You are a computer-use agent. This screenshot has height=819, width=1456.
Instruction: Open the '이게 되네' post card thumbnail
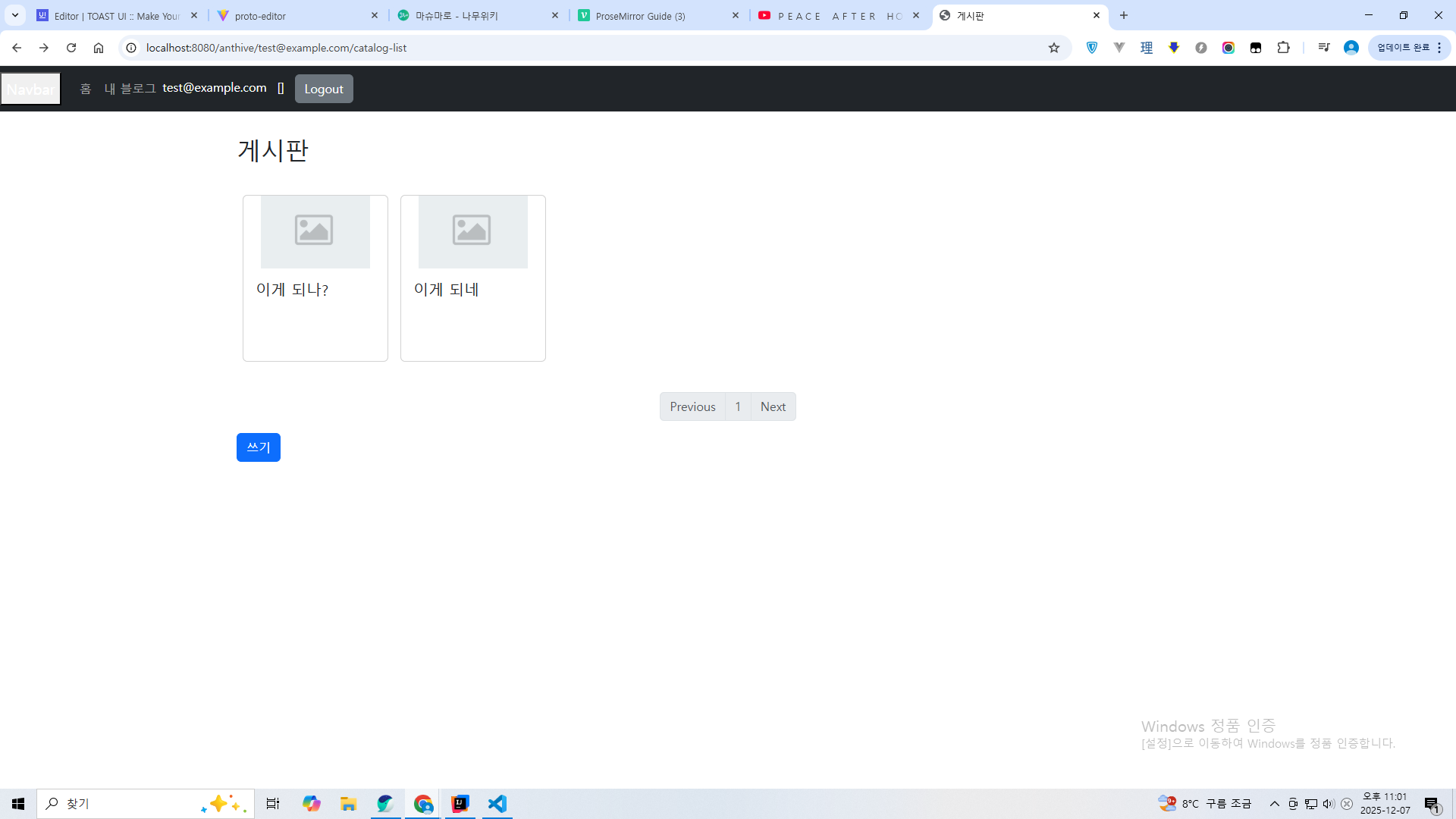point(472,231)
